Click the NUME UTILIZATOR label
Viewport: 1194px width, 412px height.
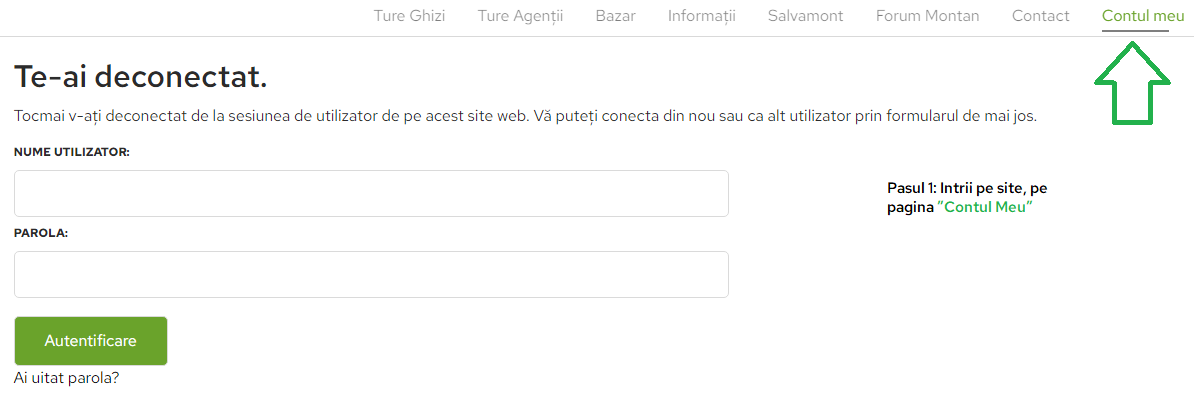(x=72, y=151)
